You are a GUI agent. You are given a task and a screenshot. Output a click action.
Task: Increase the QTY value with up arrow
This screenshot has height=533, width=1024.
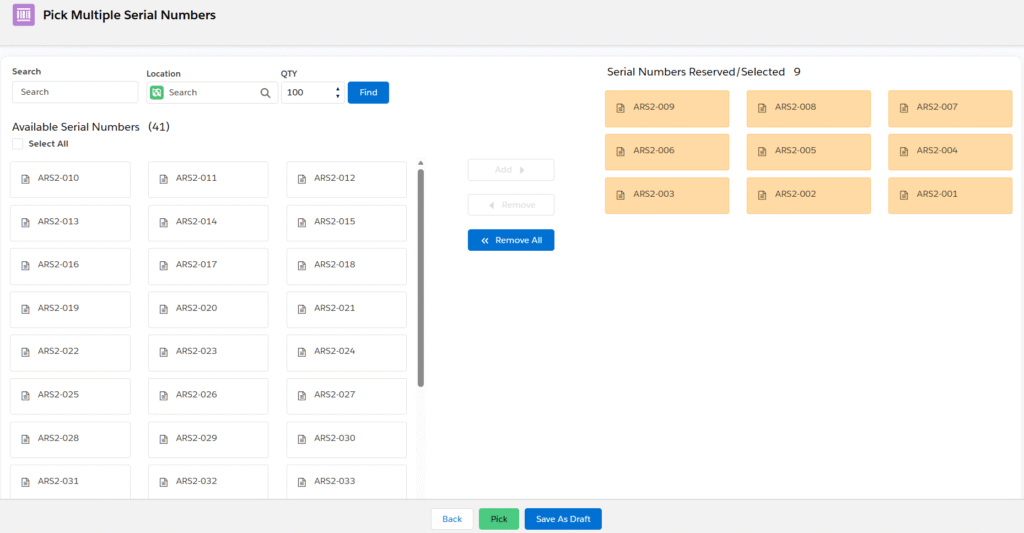(337, 89)
